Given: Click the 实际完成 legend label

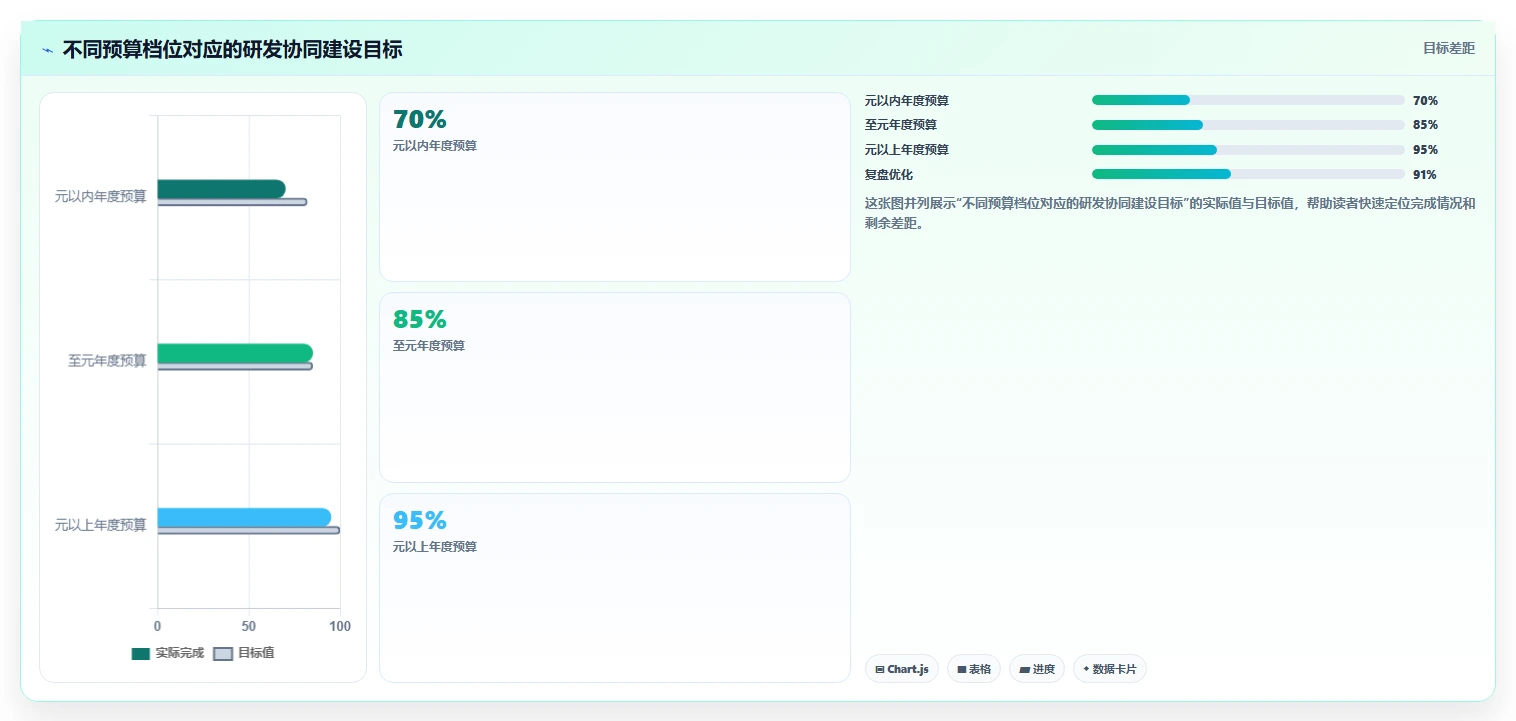Looking at the screenshot, I should 180,653.
